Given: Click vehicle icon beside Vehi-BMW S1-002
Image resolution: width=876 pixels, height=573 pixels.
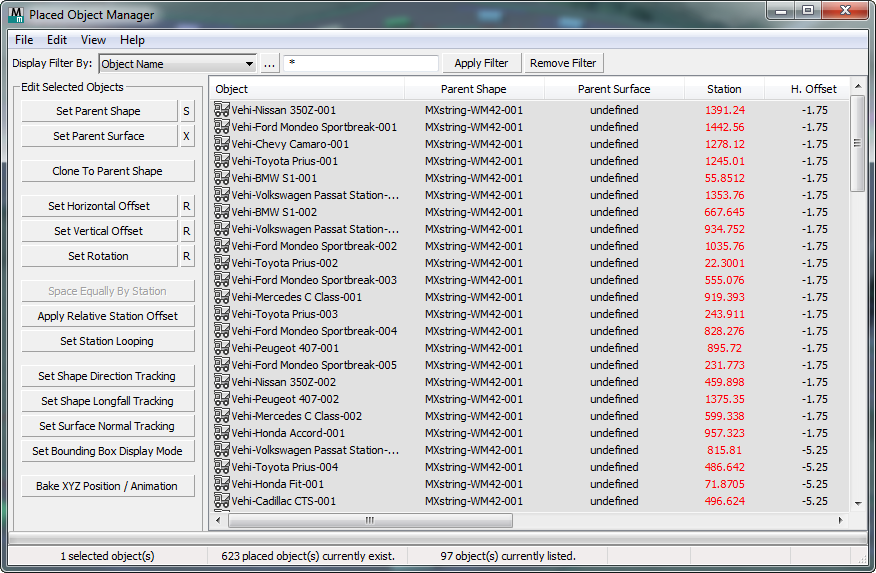Looking at the screenshot, I should [x=222, y=212].
